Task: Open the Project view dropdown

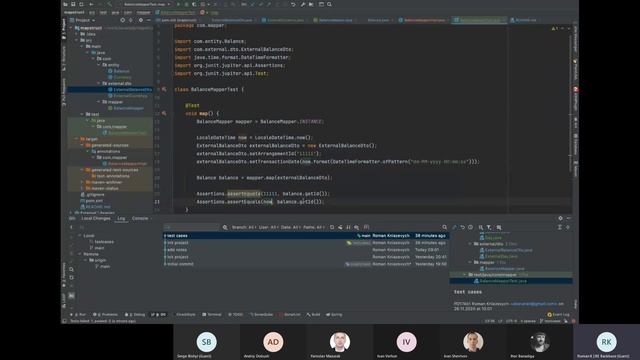Action: [x=82, y=20]
